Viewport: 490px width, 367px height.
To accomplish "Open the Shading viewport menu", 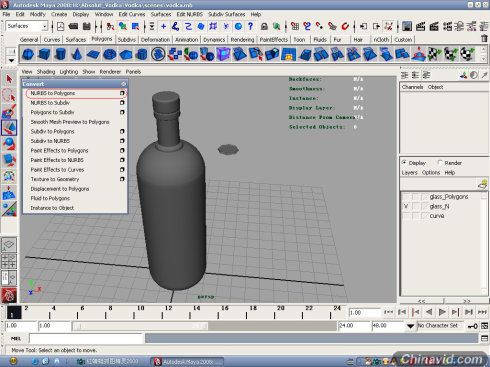I will click(x=46, y=72).
